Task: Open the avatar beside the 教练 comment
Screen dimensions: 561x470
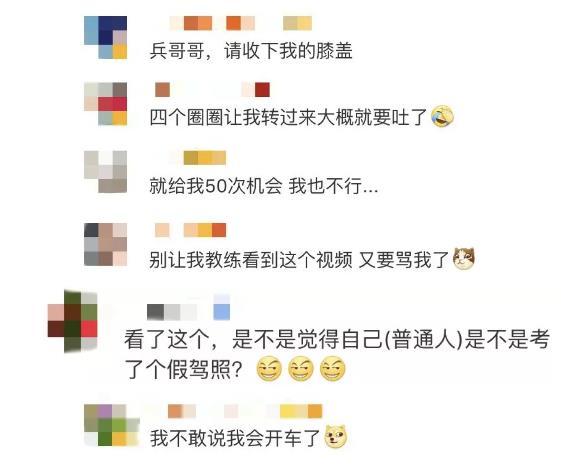Action: pyautogui.click(x=106, y=244)
